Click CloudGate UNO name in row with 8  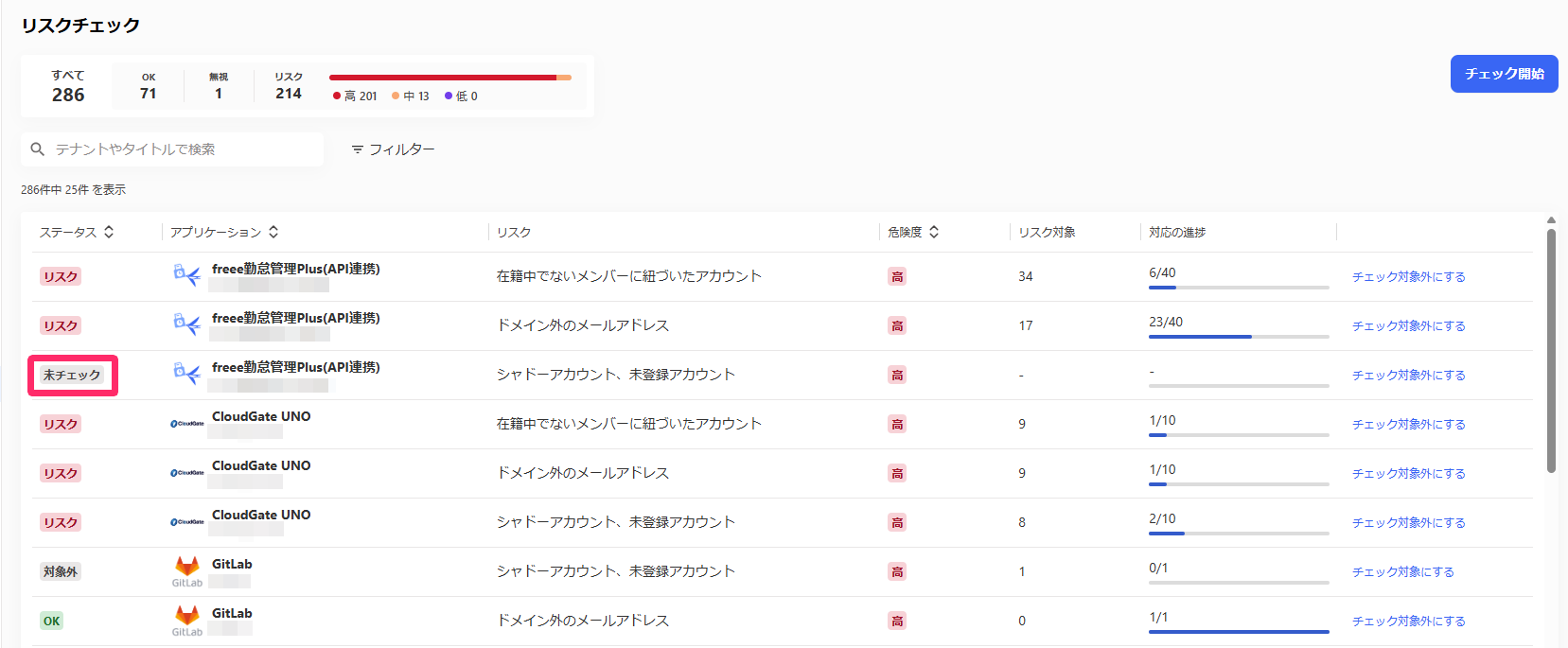point(261,515)
